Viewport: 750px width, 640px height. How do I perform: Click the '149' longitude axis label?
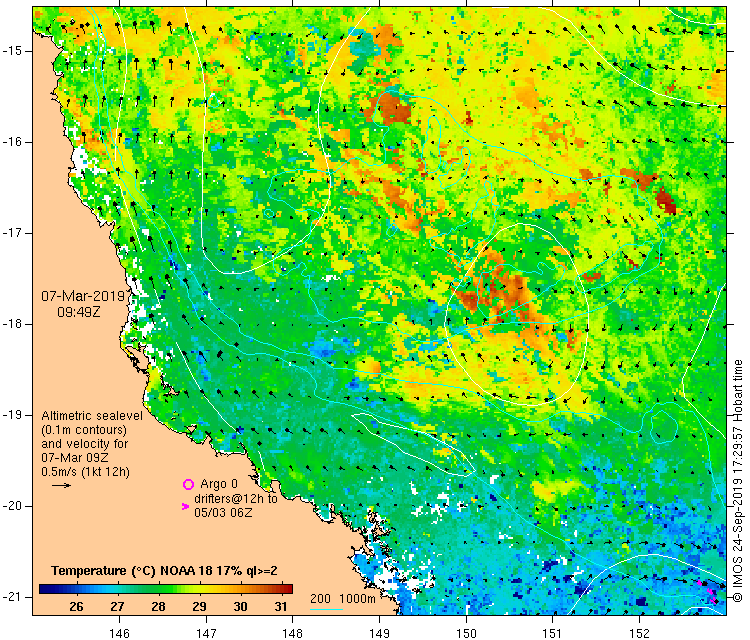tap(379, 633)
